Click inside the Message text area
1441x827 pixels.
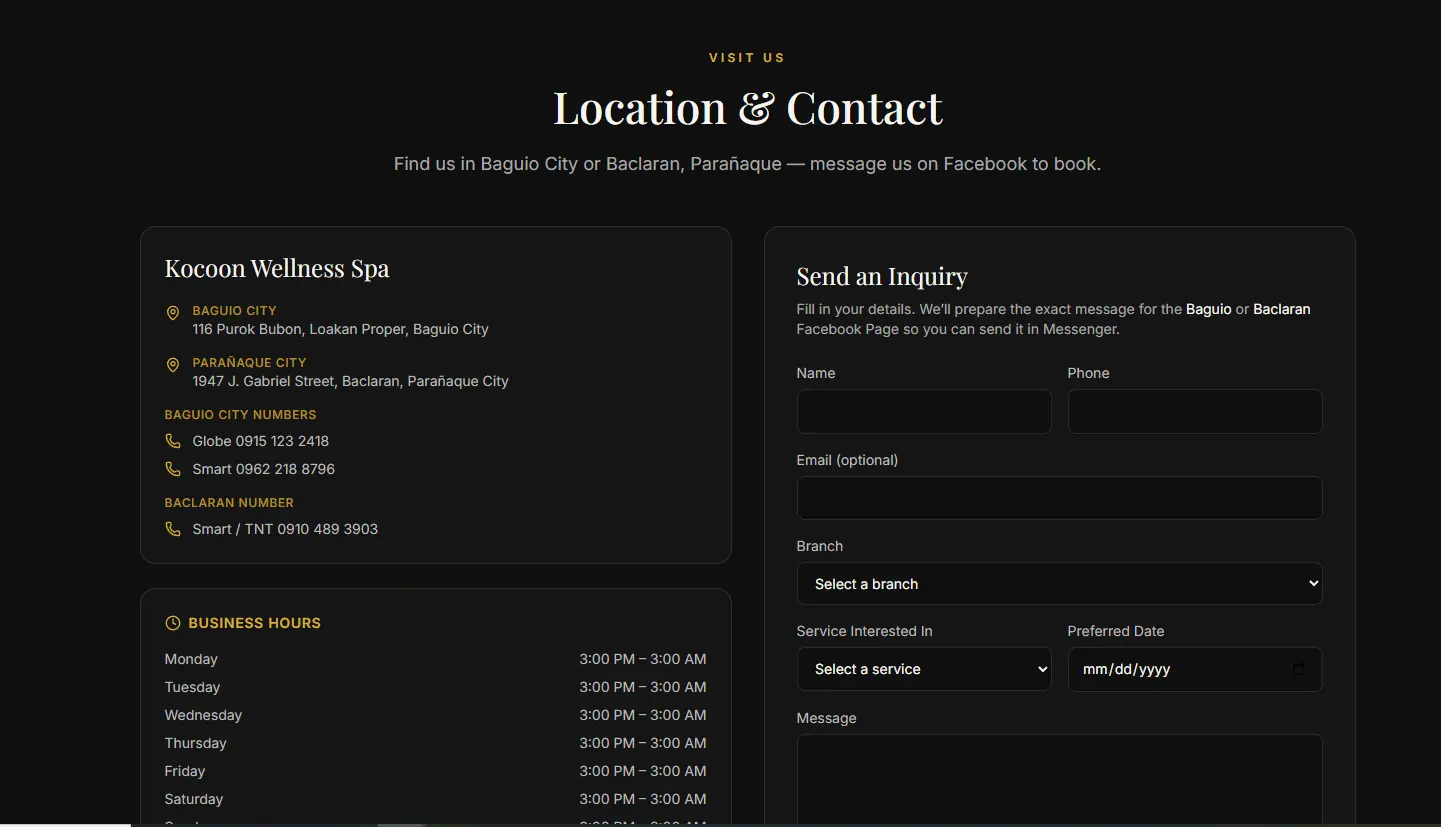[1059, 781]
